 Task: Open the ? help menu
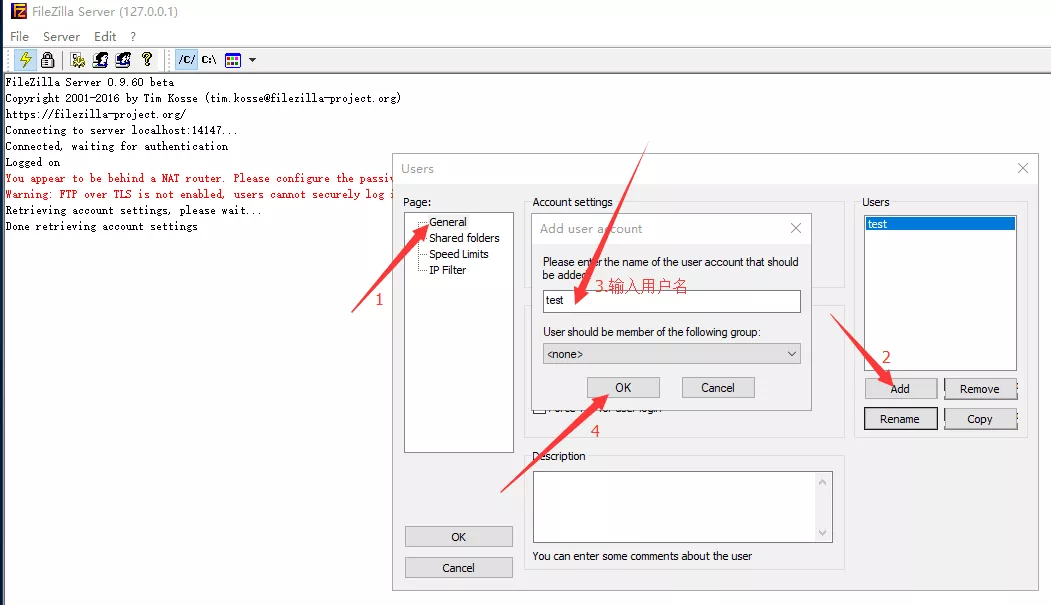[133, 36]
